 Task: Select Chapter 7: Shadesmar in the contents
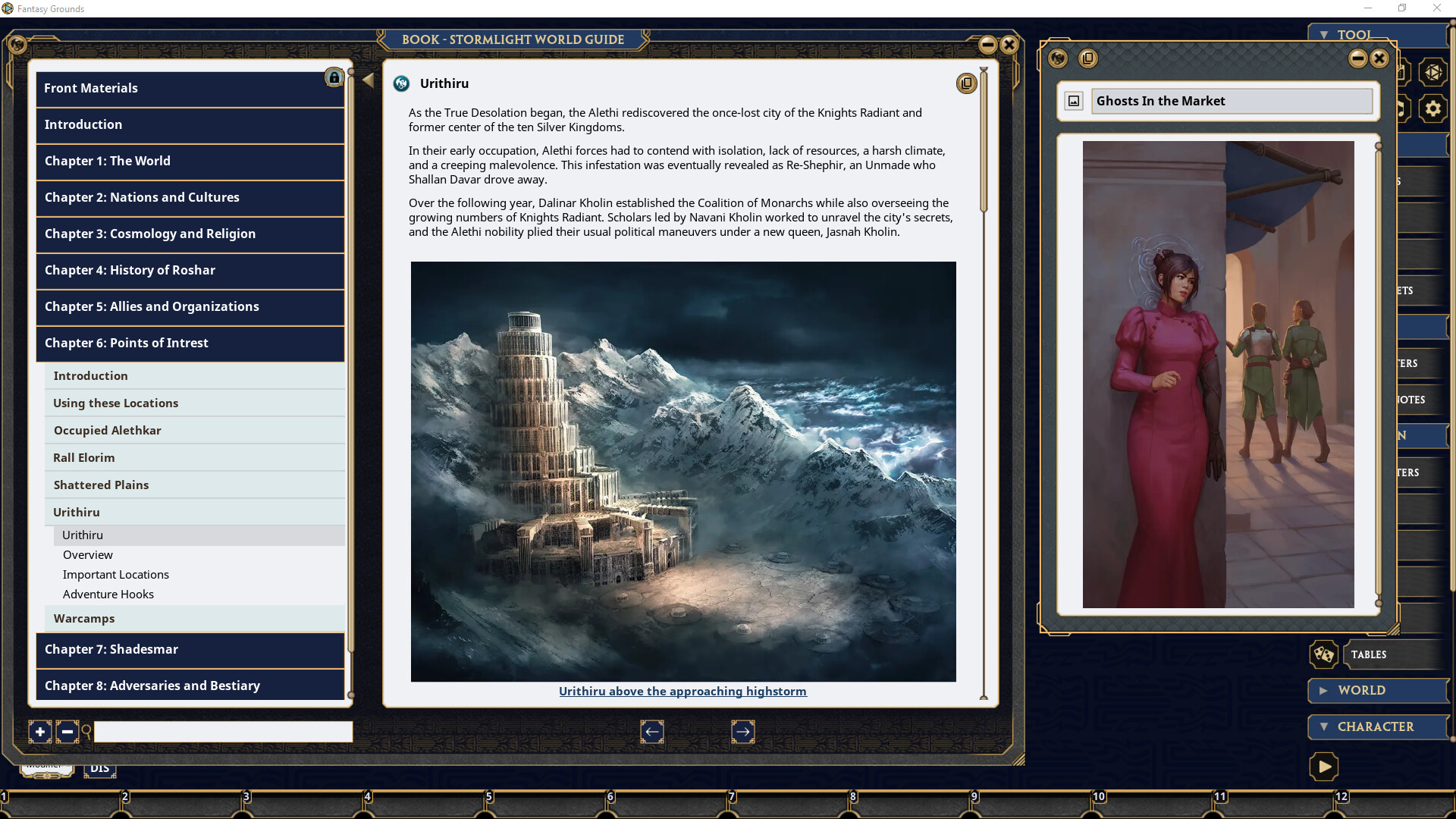[x=110, y=650]
